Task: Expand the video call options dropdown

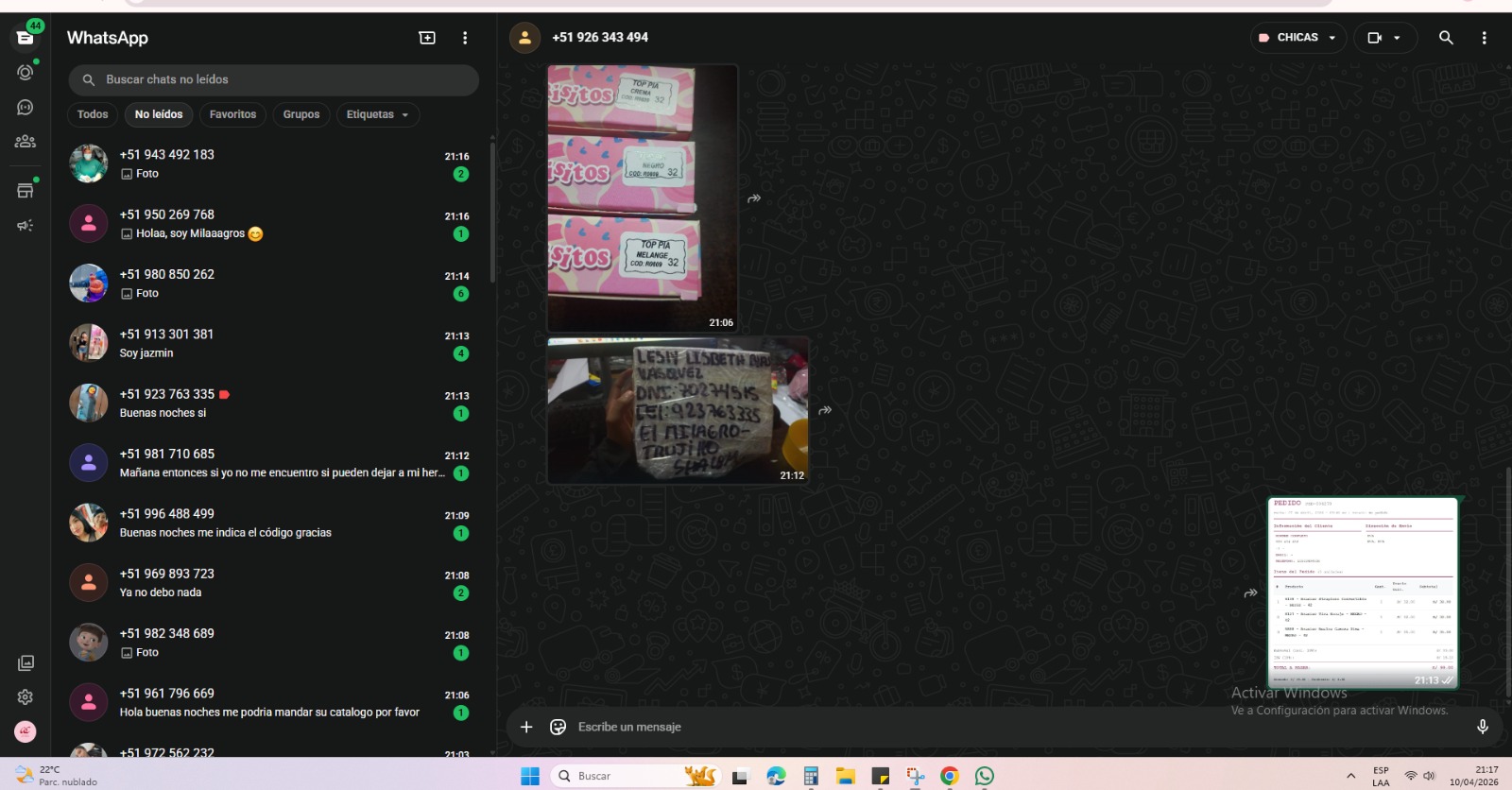Action: [1397, 38]
